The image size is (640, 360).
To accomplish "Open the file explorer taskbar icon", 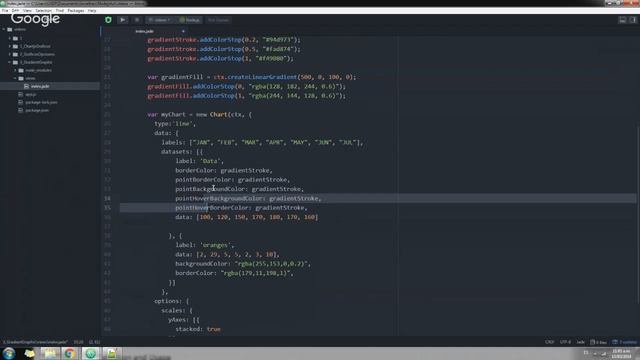I will [x=50, y=353].
